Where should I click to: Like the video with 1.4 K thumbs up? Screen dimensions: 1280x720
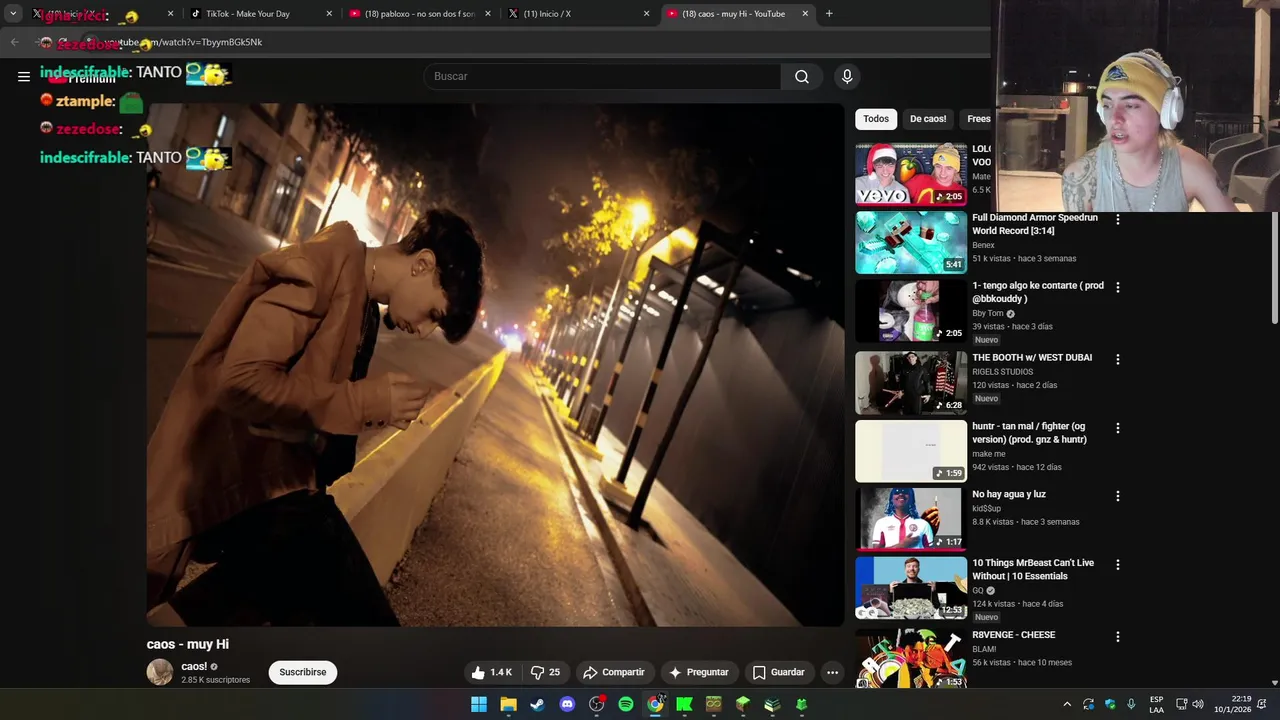492,672
